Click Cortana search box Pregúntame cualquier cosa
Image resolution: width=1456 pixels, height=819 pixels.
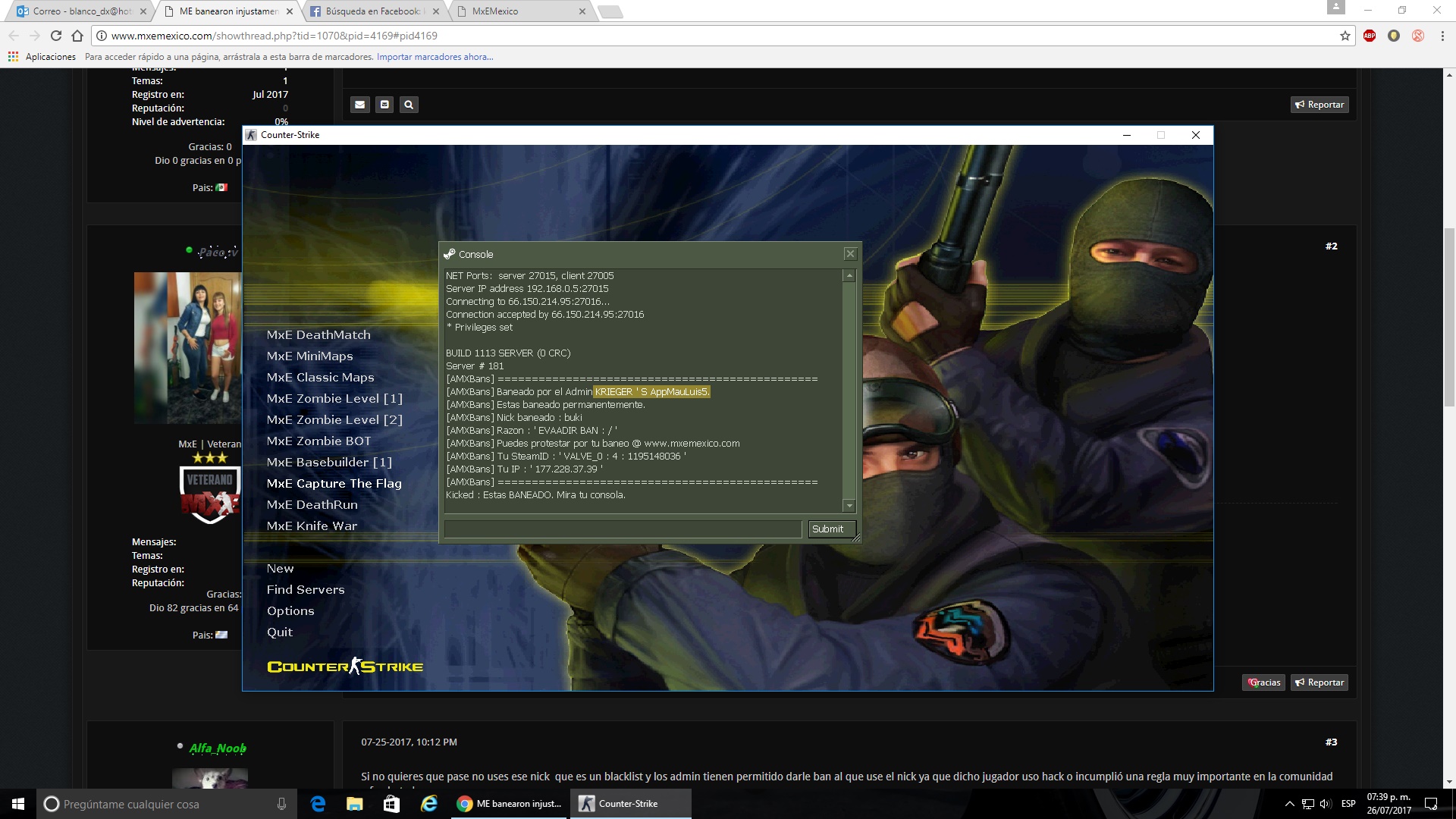pyautogui.click(x=166, y=804)
